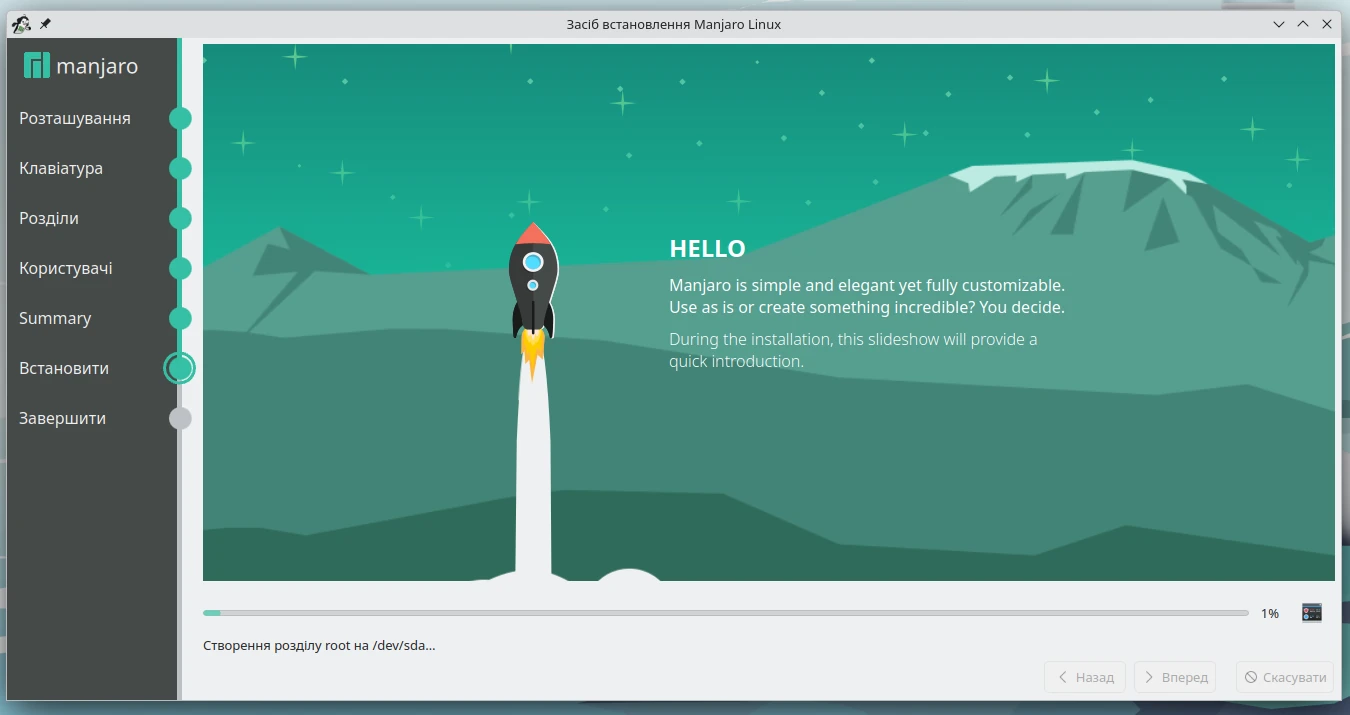This screenshot has height=715, width=1350.
Task: Click the Назад button
Action: tap(1085, 677)
